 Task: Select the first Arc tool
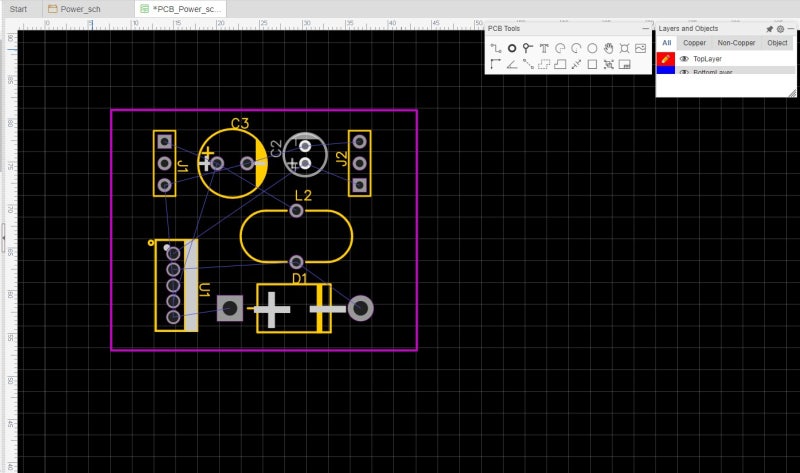(560, 48)
